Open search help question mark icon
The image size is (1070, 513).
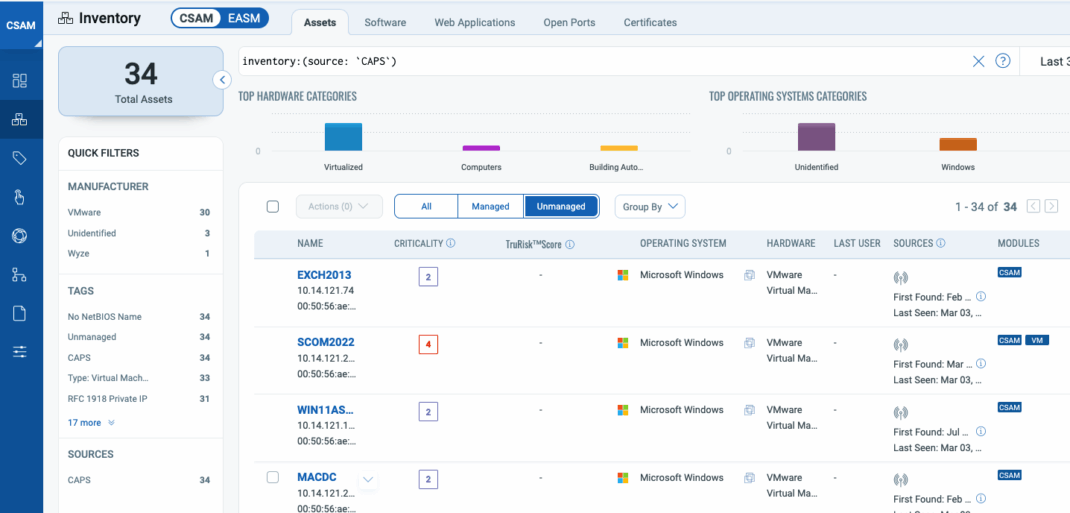[x=1002, y=61]
